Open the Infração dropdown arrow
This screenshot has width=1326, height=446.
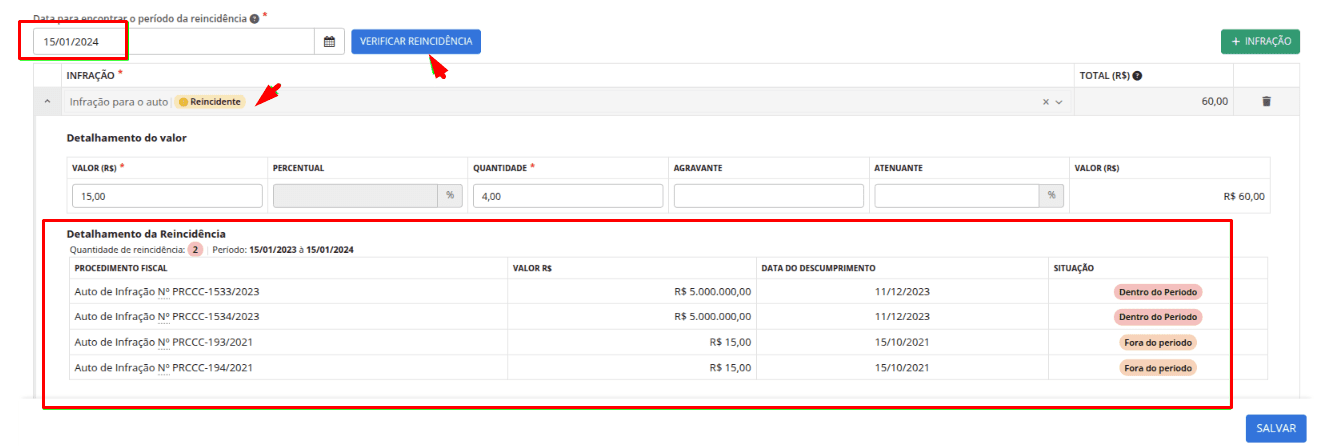[1059, 102]
